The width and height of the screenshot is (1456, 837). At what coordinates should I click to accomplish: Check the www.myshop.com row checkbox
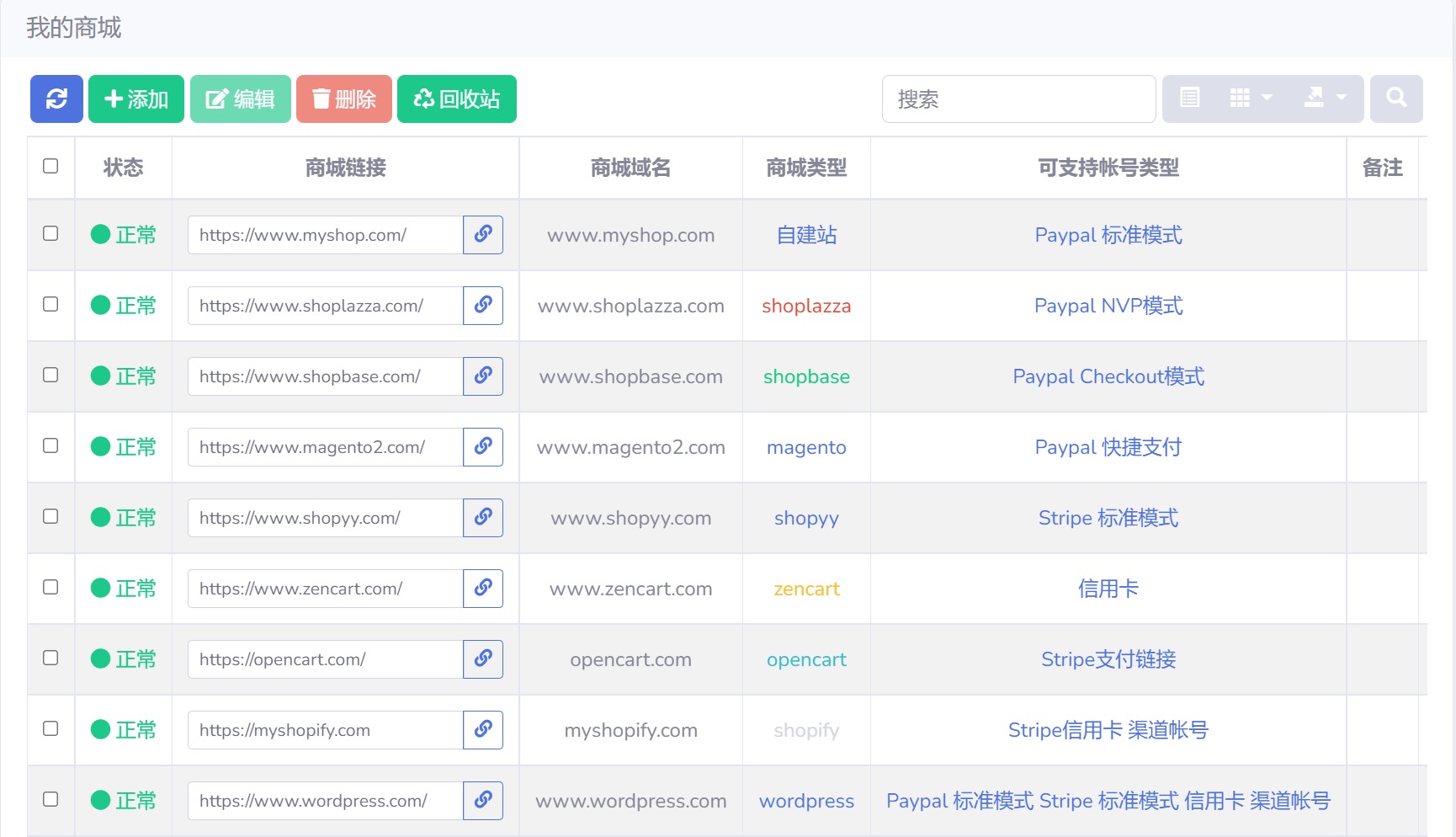coord(50,233)
